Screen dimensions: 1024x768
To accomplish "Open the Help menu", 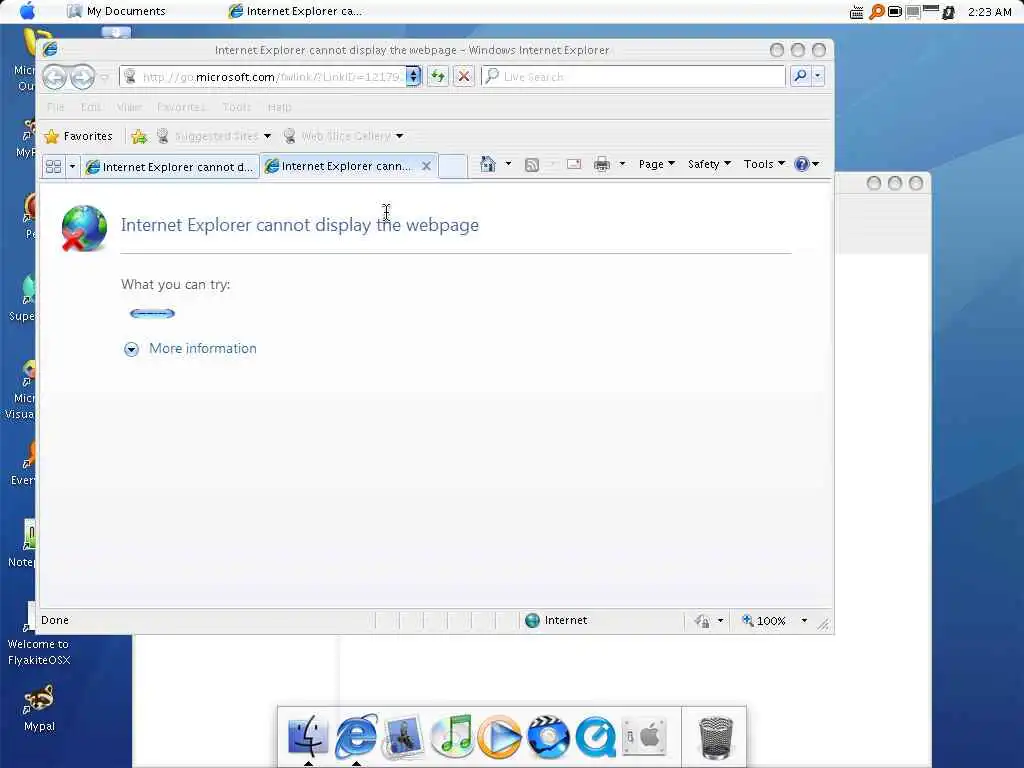I will click(279, 107).
